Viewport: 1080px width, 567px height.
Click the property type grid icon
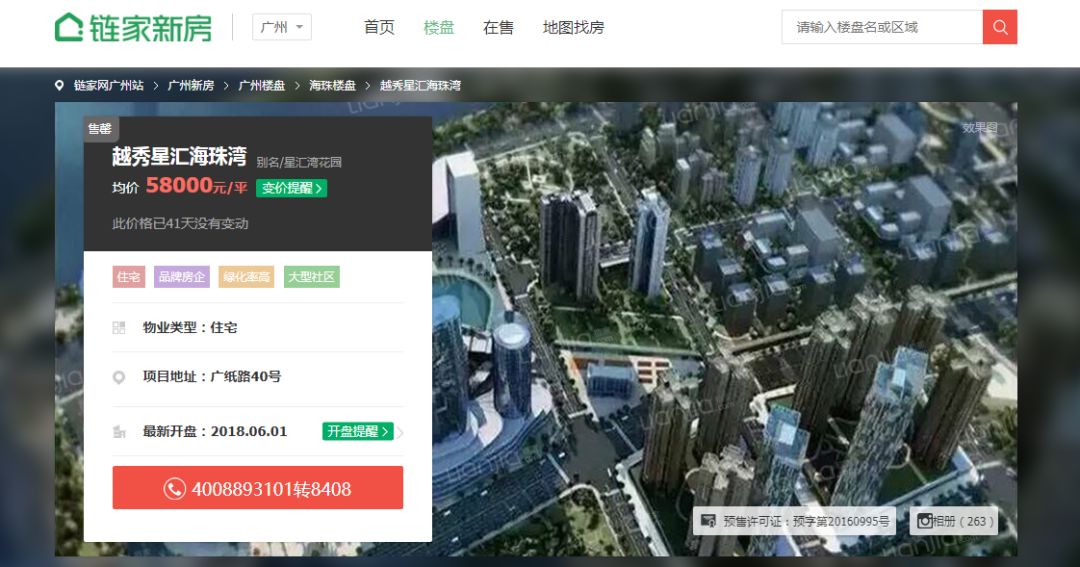click(x=119, y=328)
